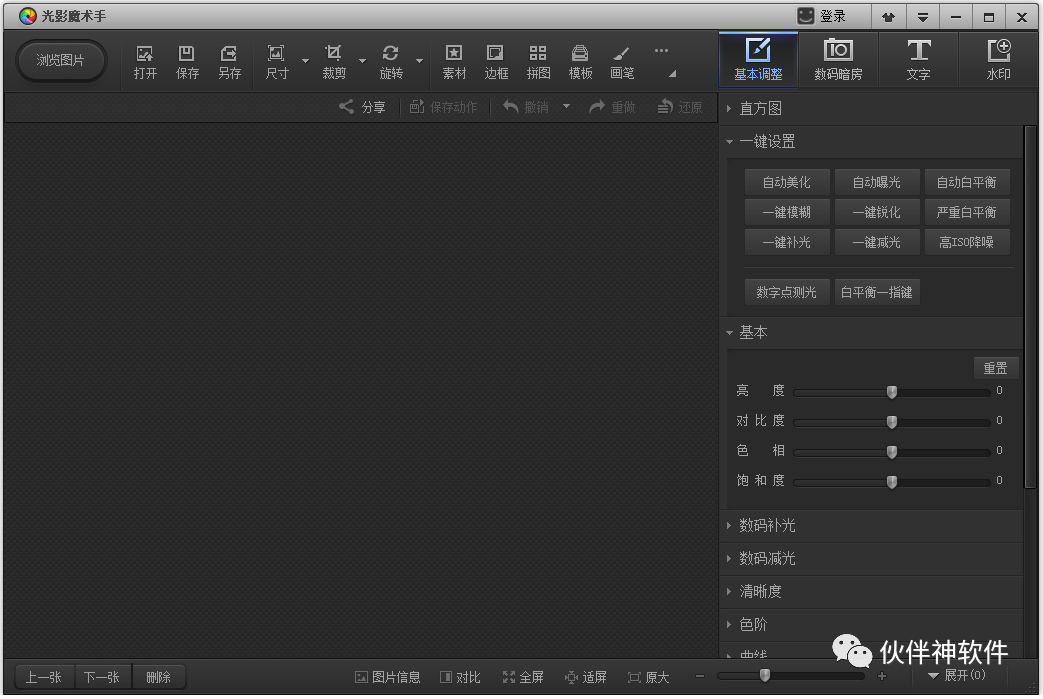Viewport: 1043px width, 699px height.
Task: Open the 素材 materials tool
Action: (x=454, y=63)
